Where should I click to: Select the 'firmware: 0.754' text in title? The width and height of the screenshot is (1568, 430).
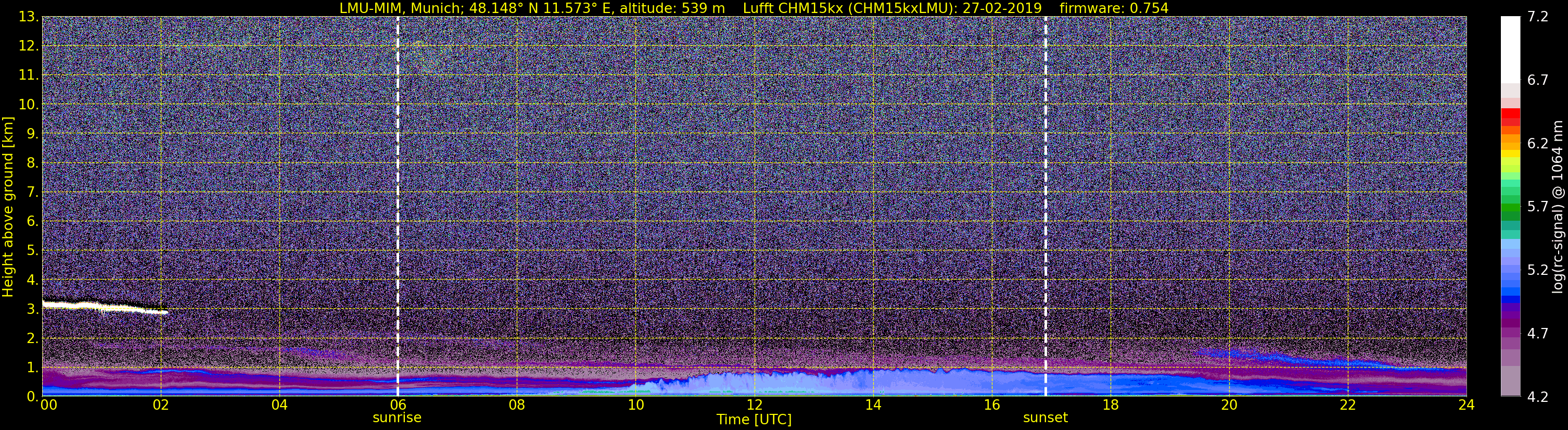tap(1114, 8)
